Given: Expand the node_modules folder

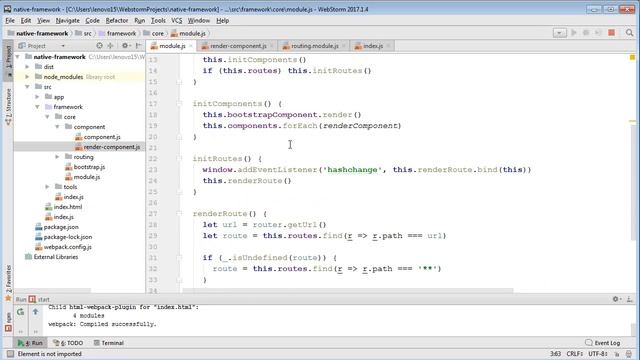Looking at the screenshot, I should point(27,77).
